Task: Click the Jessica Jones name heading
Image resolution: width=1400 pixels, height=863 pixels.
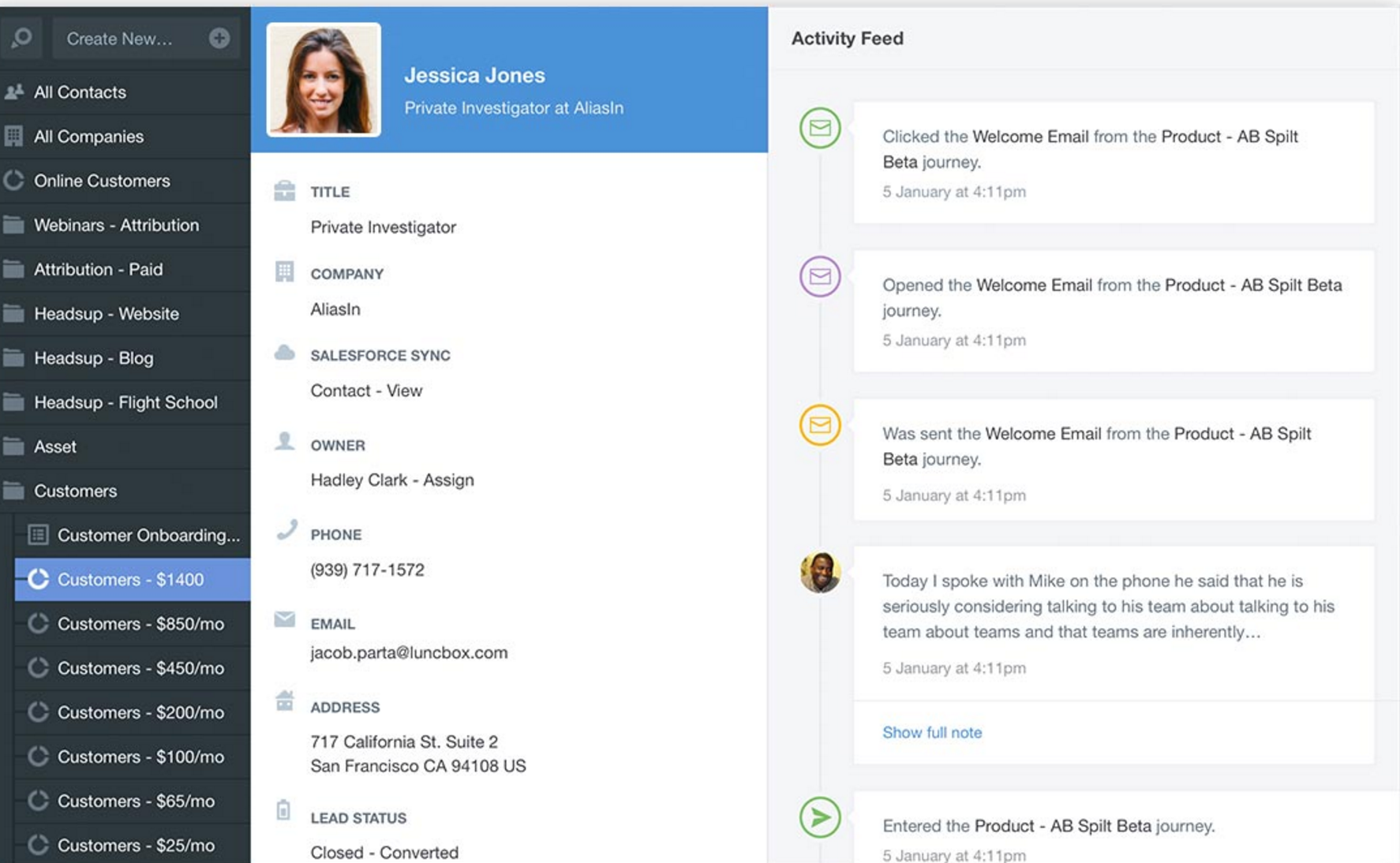Action: [x=474, y=75]
